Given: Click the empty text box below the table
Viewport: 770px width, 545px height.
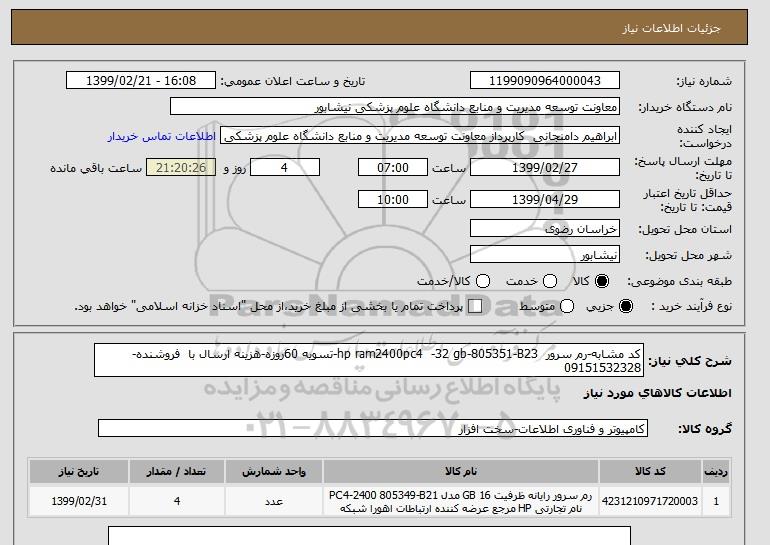Looking at the screenshot, I should point(369,536).
